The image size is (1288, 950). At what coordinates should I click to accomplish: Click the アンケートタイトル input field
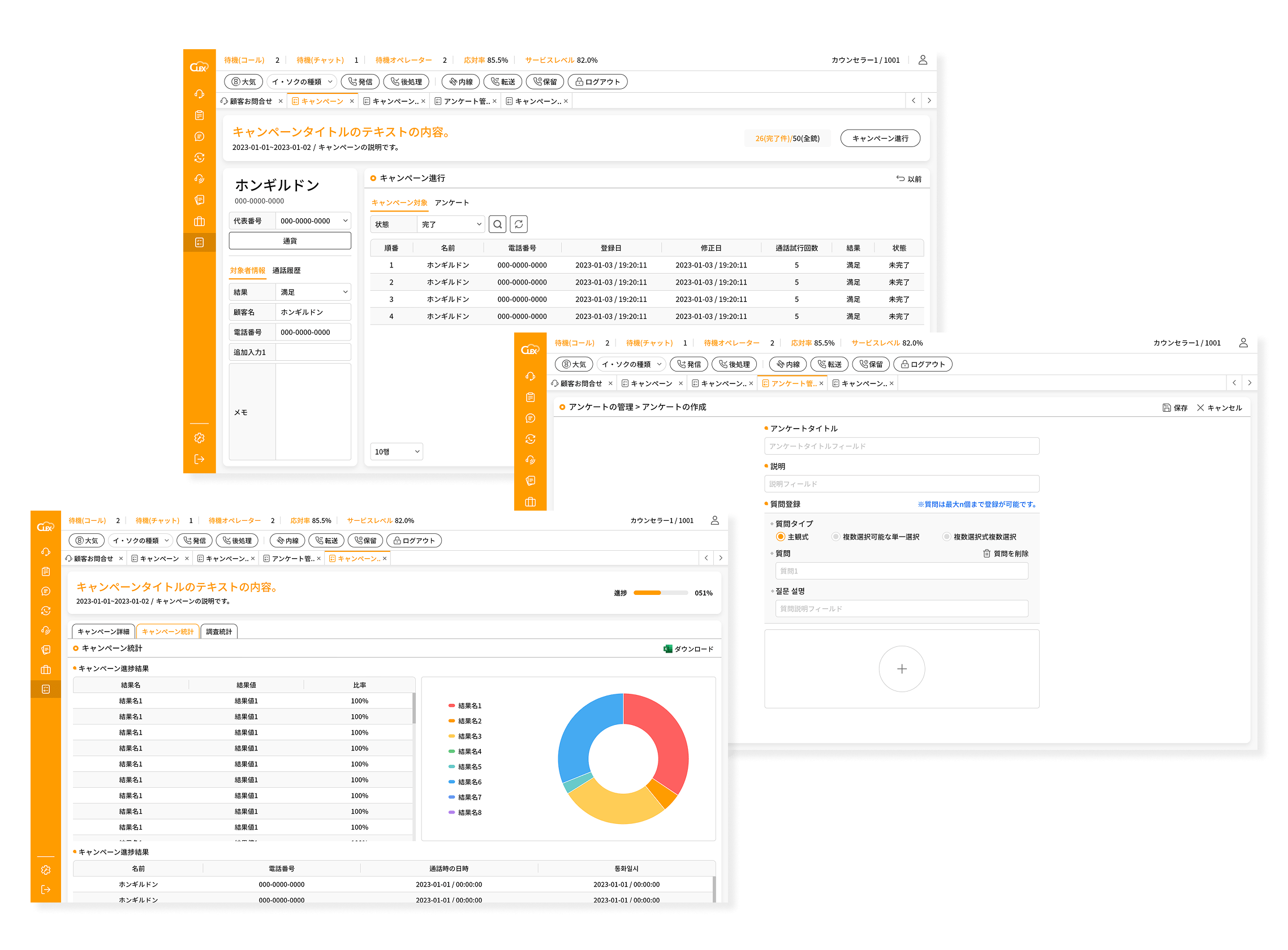tap(901, 446)
